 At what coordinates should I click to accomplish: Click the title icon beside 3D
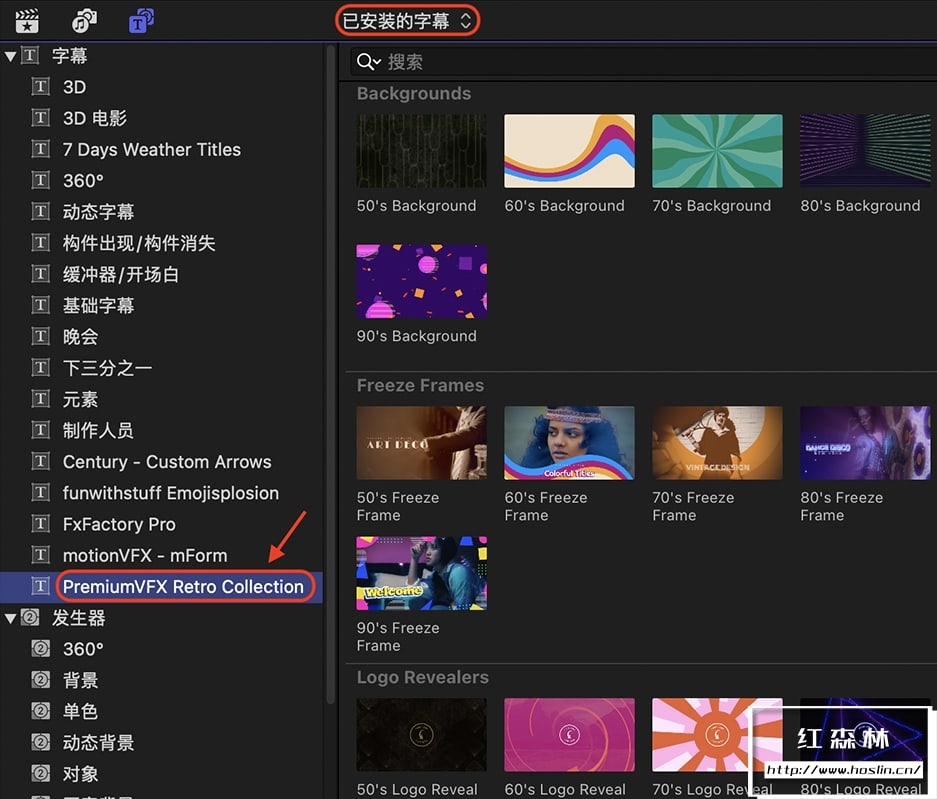point(40,87)
